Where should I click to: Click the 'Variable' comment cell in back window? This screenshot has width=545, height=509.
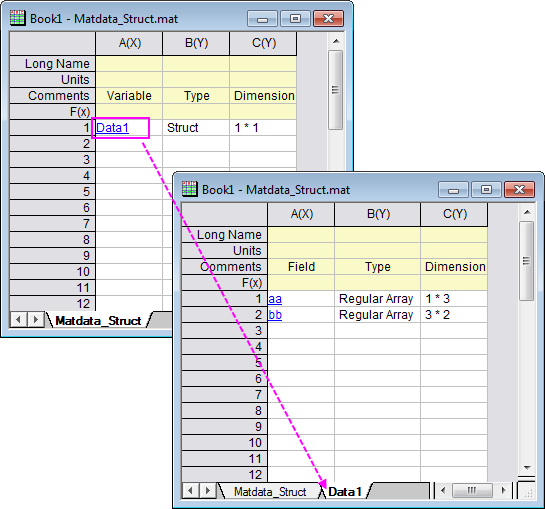(x=129, y=96)
